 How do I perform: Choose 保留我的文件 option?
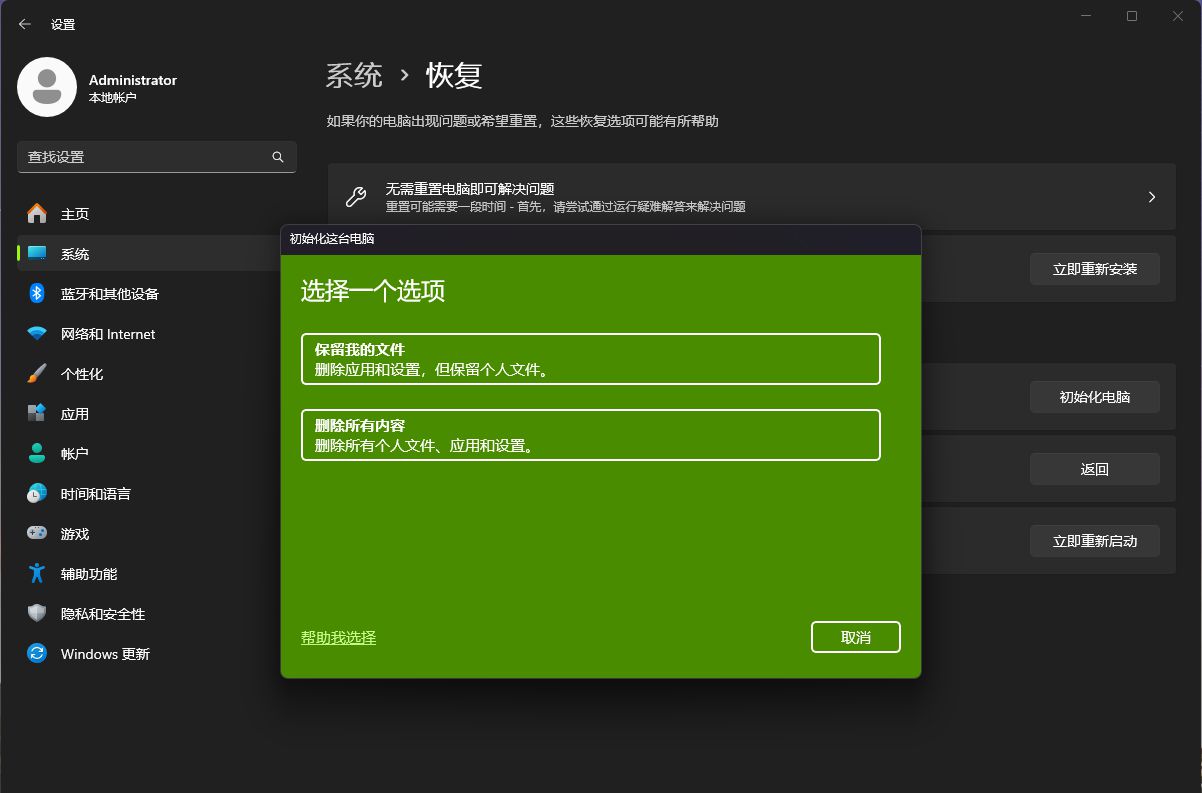590,359
